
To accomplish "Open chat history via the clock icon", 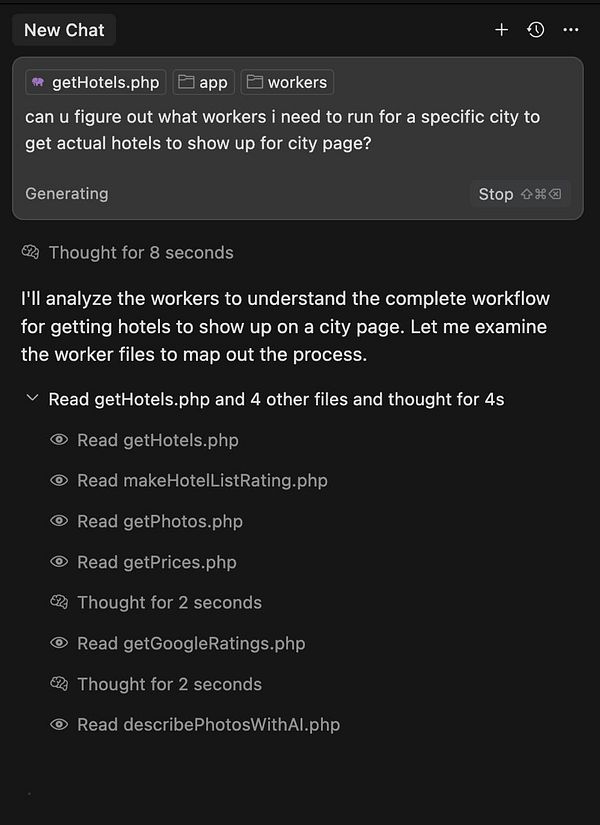I will coord(536,30).
